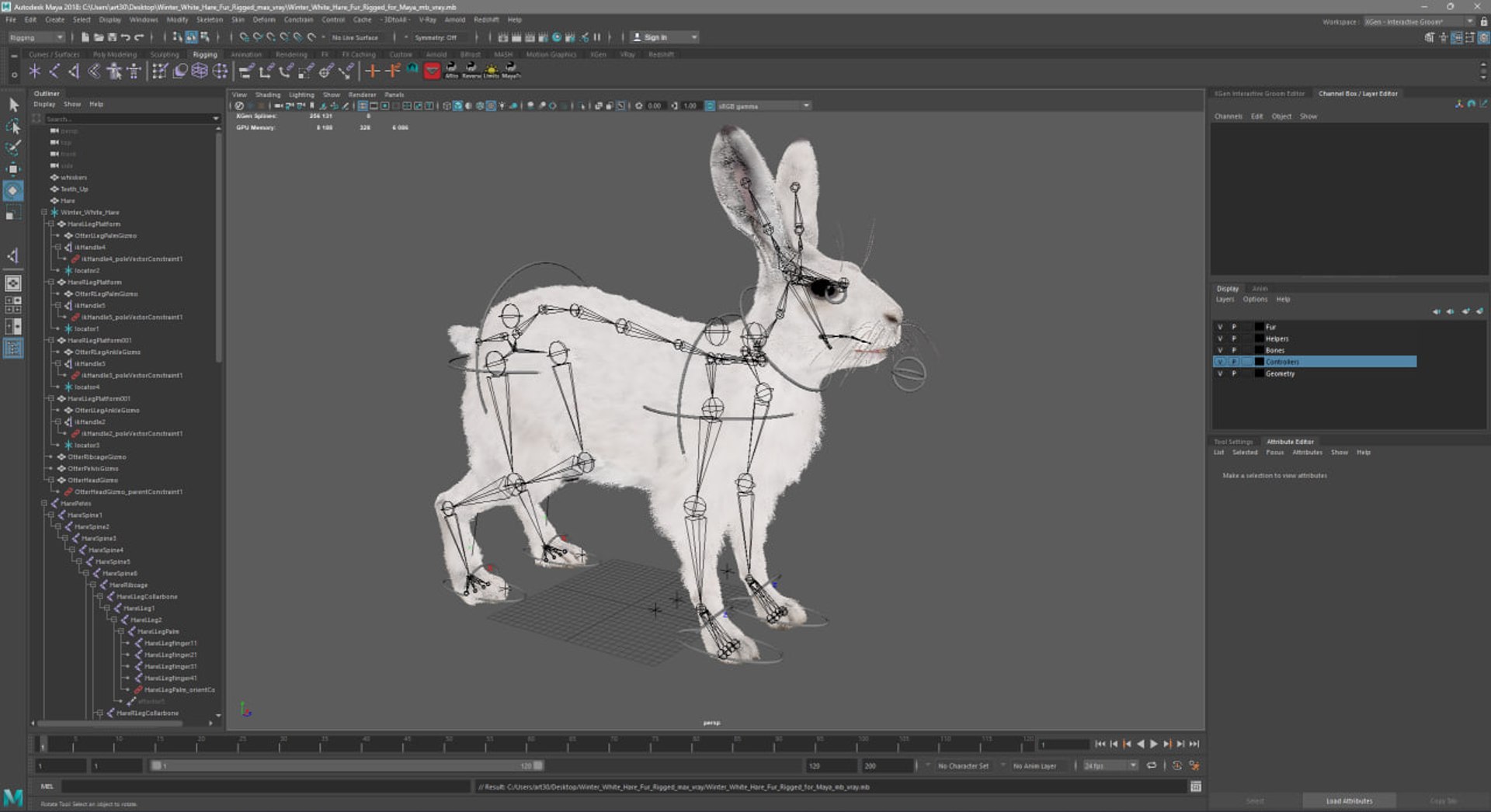The height and width of the screenshot is (812, 1491).
Task: Toggle visibility of Bones layer
Action: [x=1220, y=350]
